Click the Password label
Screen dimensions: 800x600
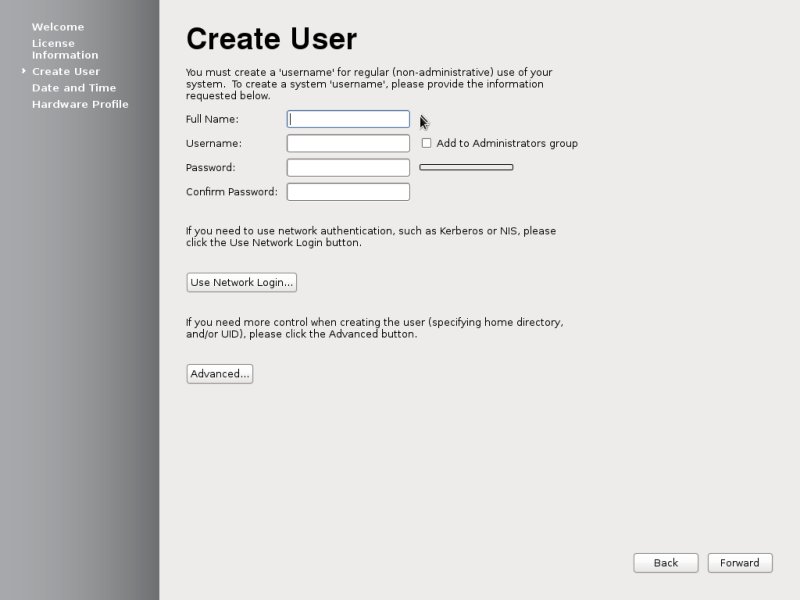(x=211, y=167)
